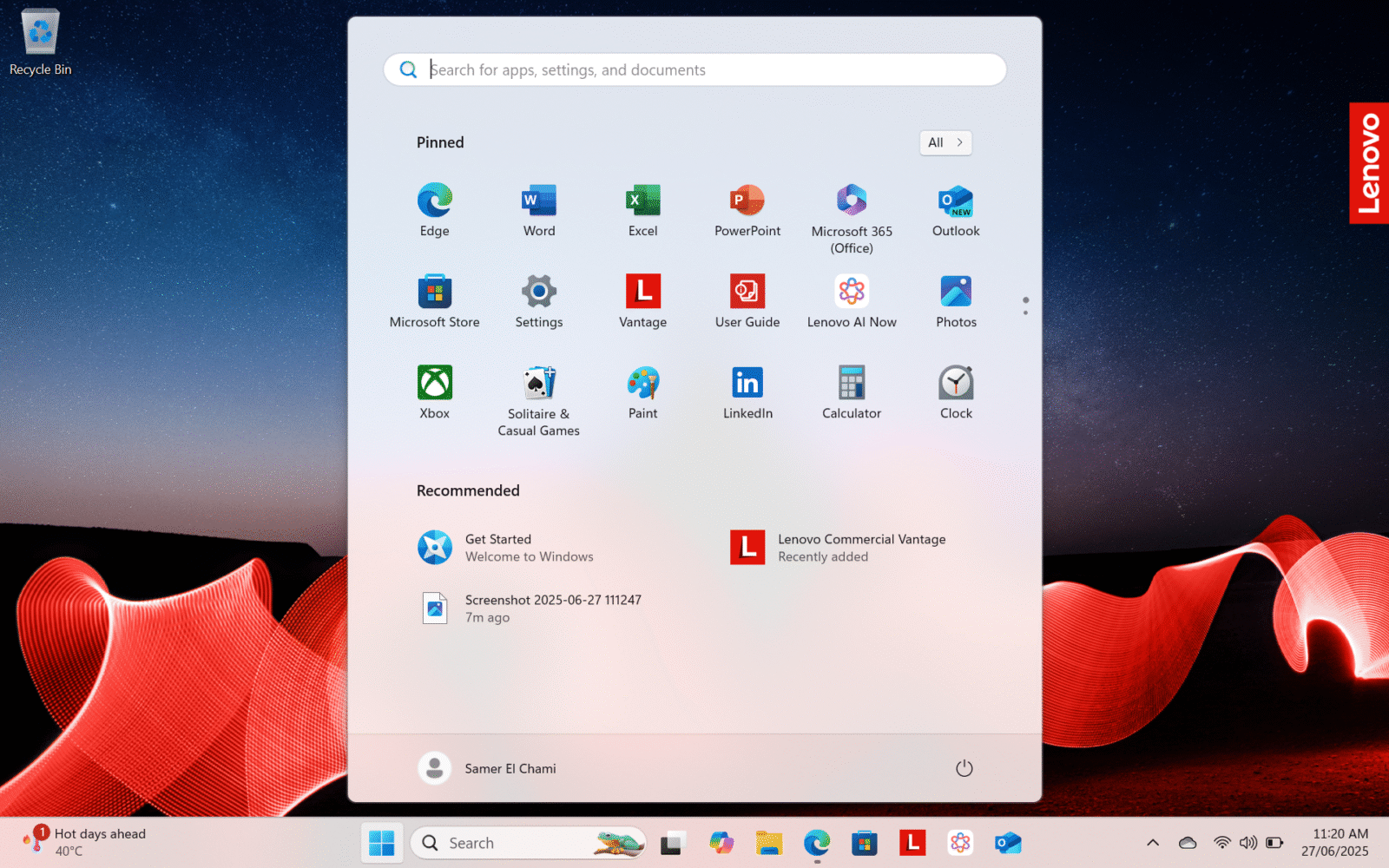Show hidden system tray icons
Screen dimensions: 1389x868
(1153, 843)
